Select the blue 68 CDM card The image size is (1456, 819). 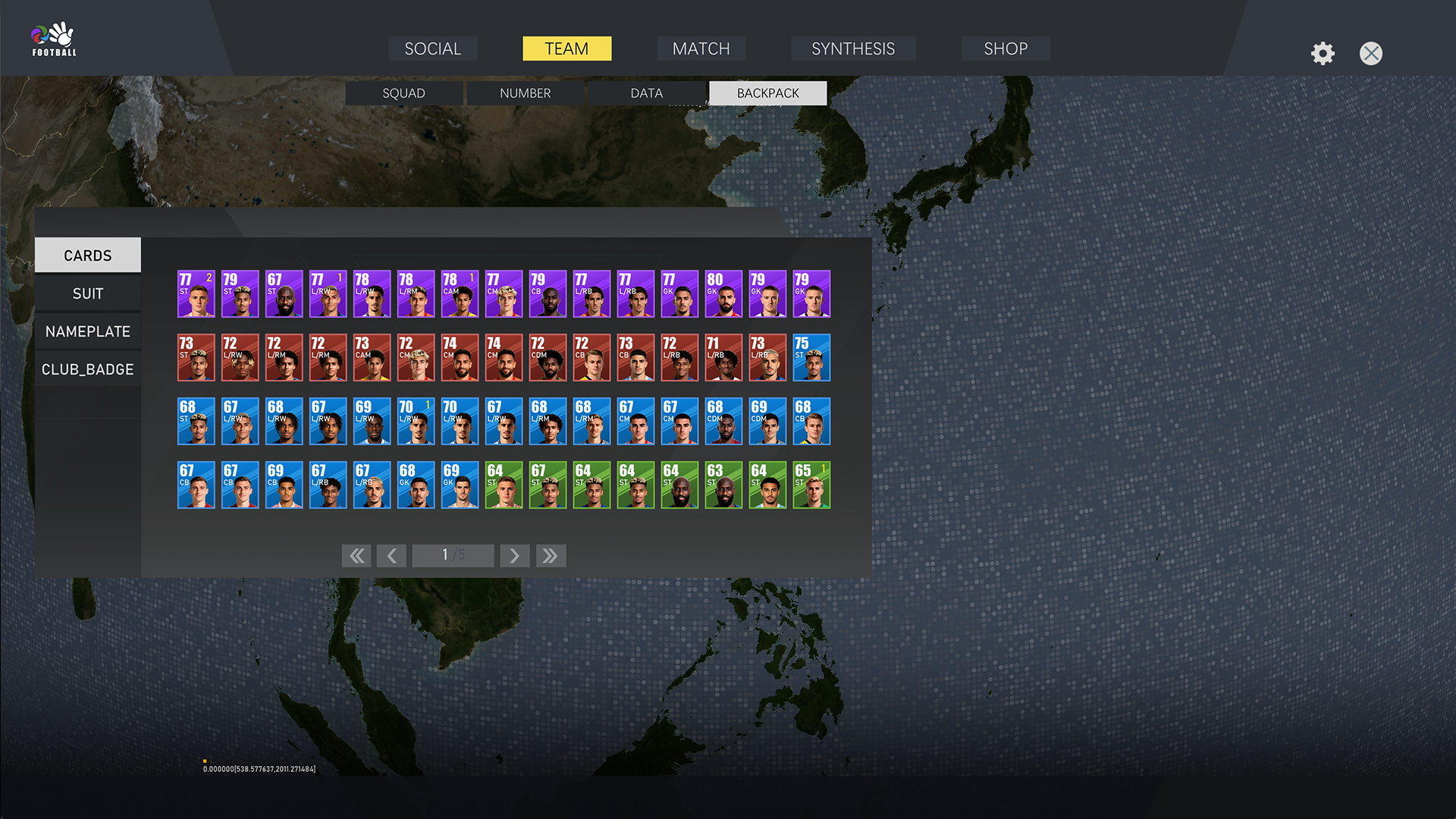[724, 421]
